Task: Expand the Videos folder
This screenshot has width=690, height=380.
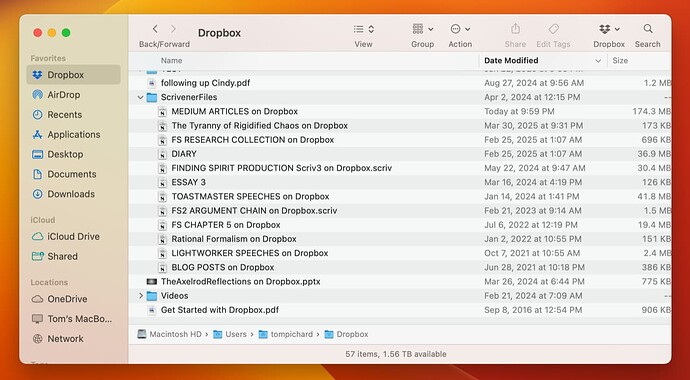Action: 140,296
